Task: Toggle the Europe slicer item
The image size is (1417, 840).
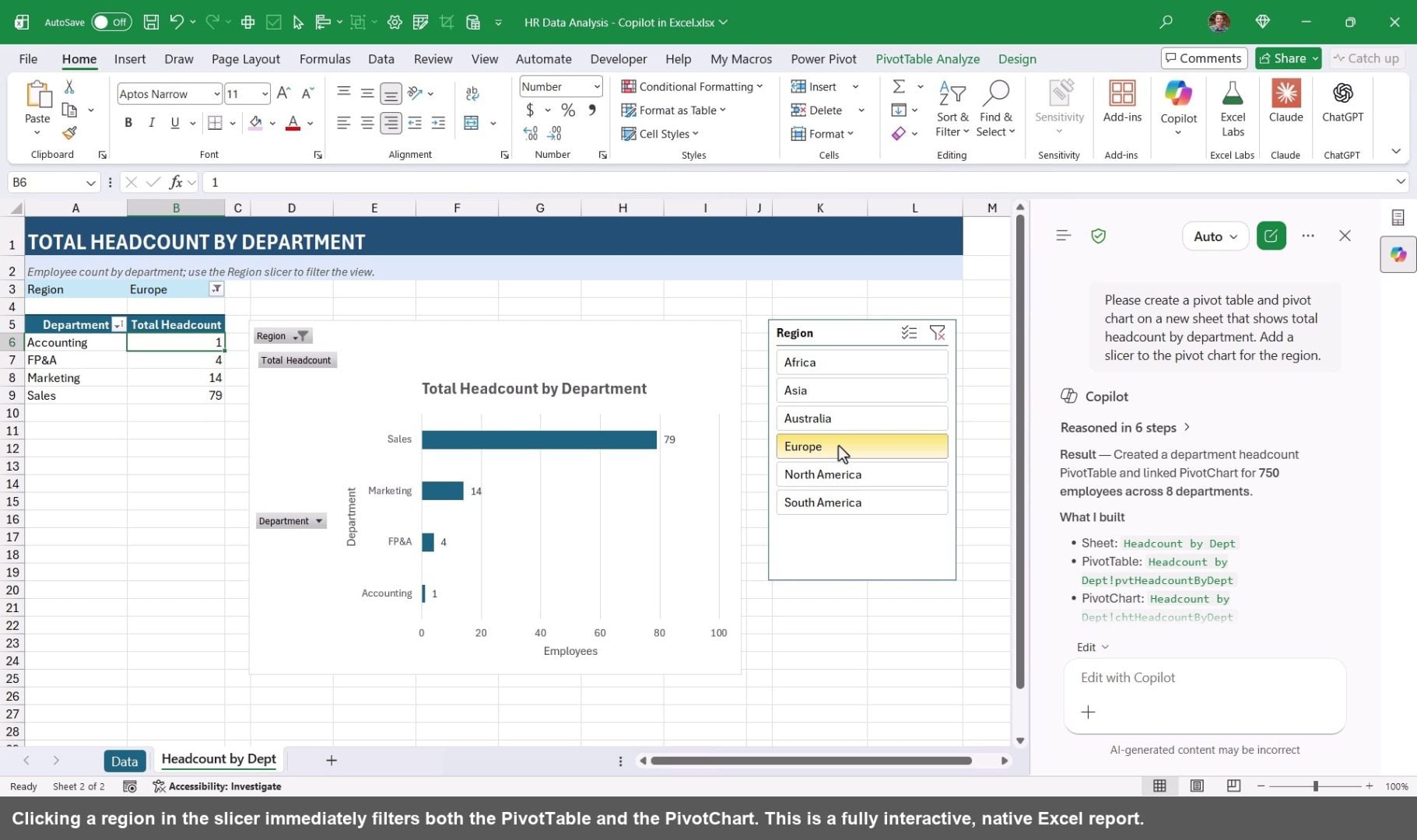Action: coord(861,446)
